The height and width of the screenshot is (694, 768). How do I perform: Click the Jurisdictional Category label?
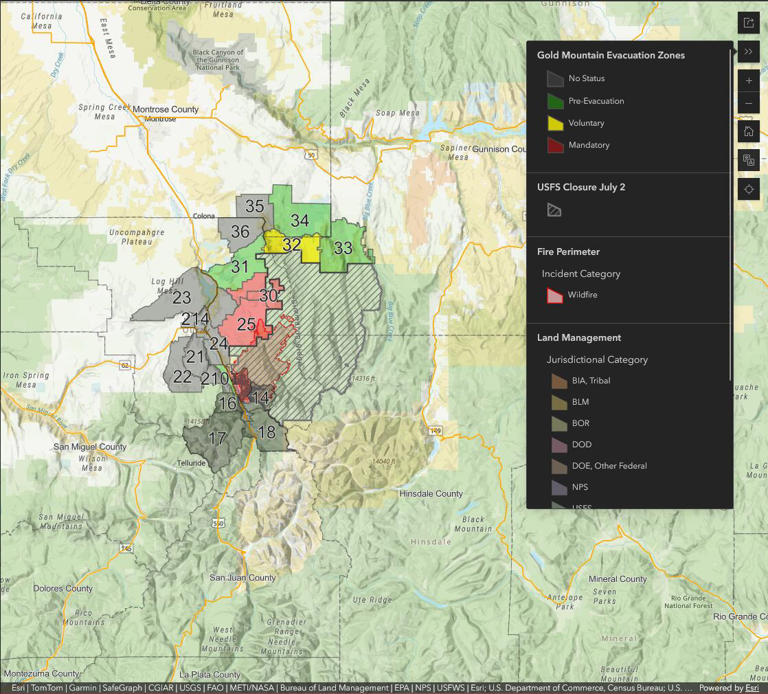click(597, 359)
